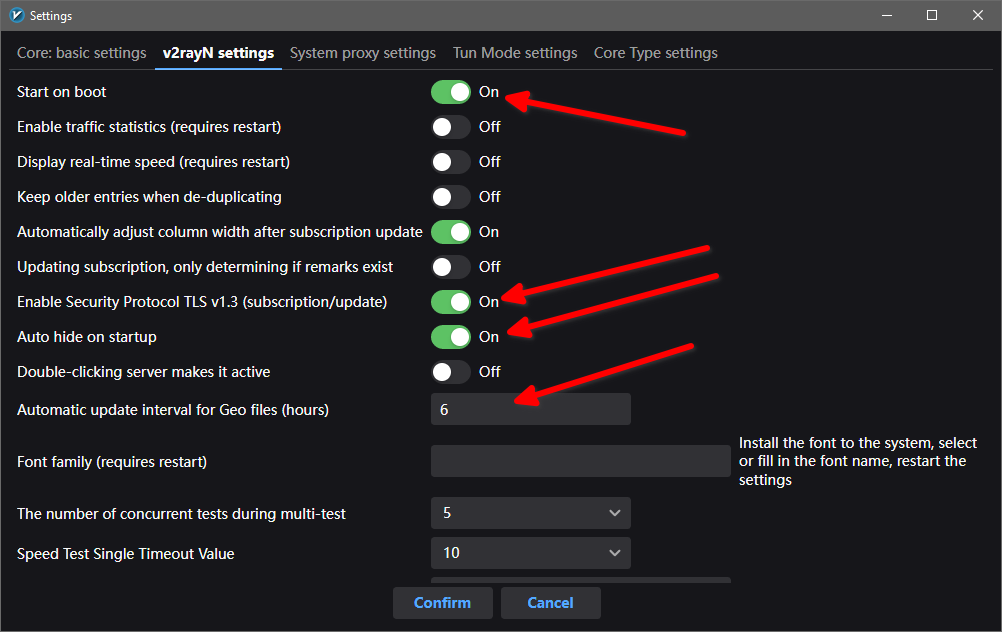This screenshot has height=632, width=1002.
Task: Toggle Updating subscription remarks exist switch
Action: pos(451,267)
